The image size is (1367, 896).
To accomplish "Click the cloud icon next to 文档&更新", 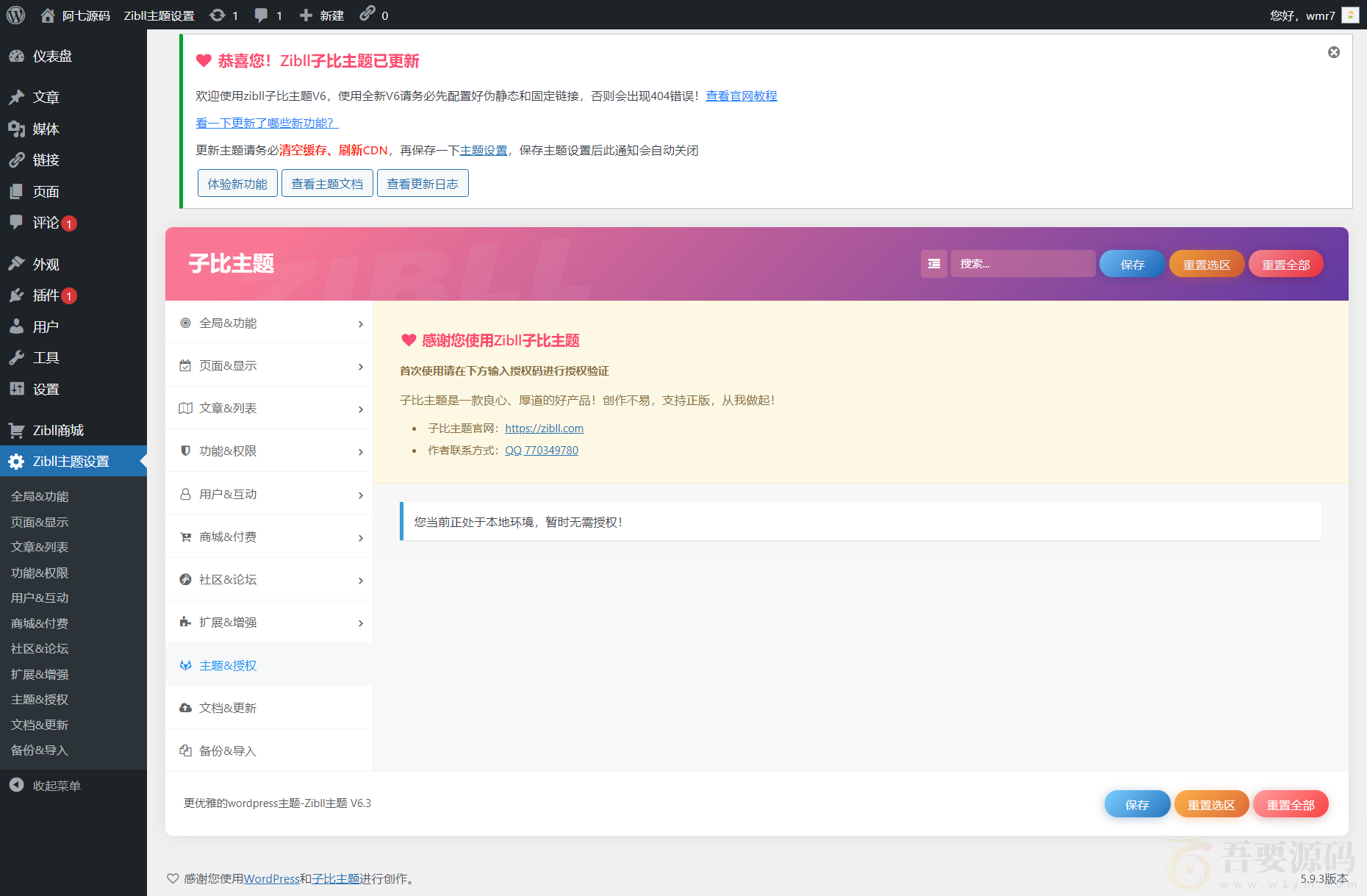I will [185, 708].
